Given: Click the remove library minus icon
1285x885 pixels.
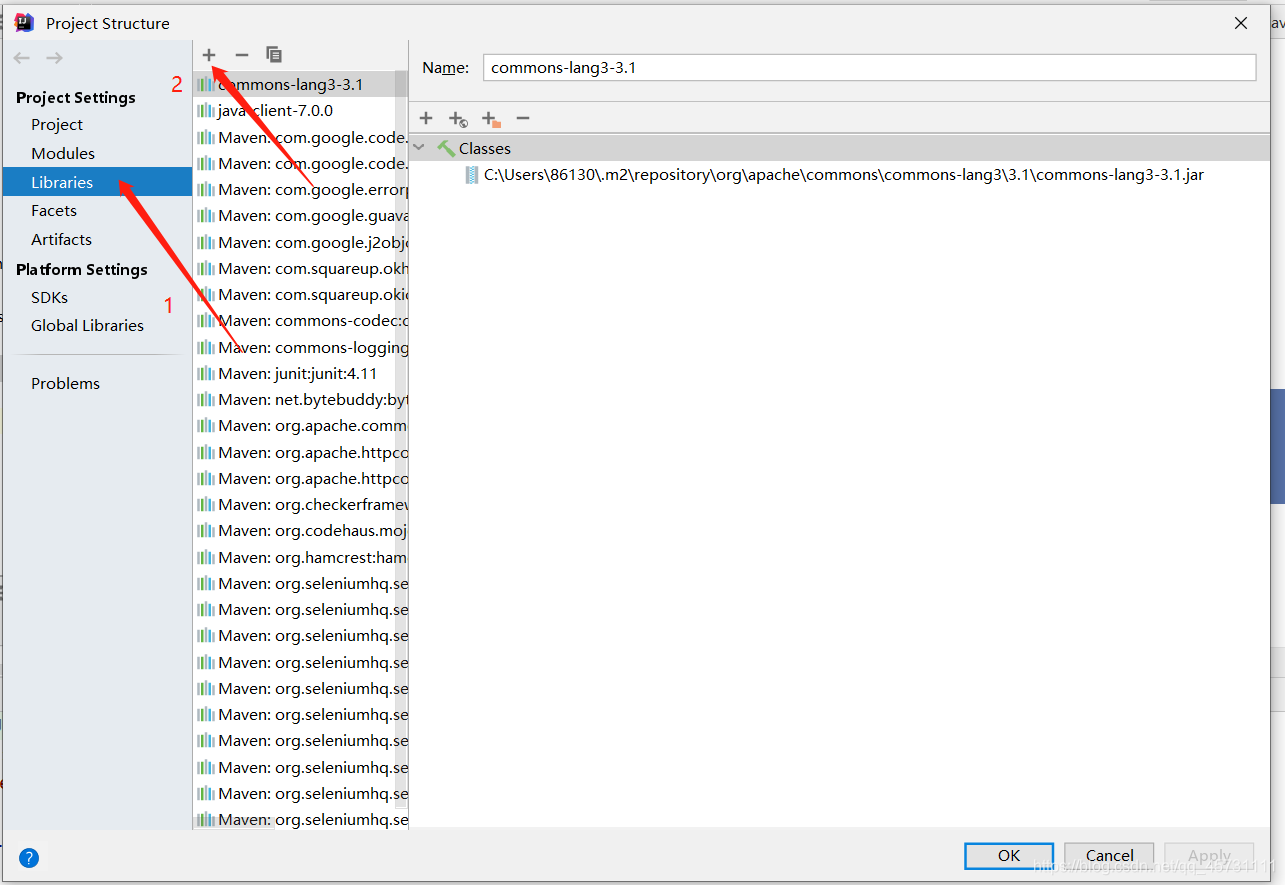Looking at the screenshot, I should [x=241, y=55].
